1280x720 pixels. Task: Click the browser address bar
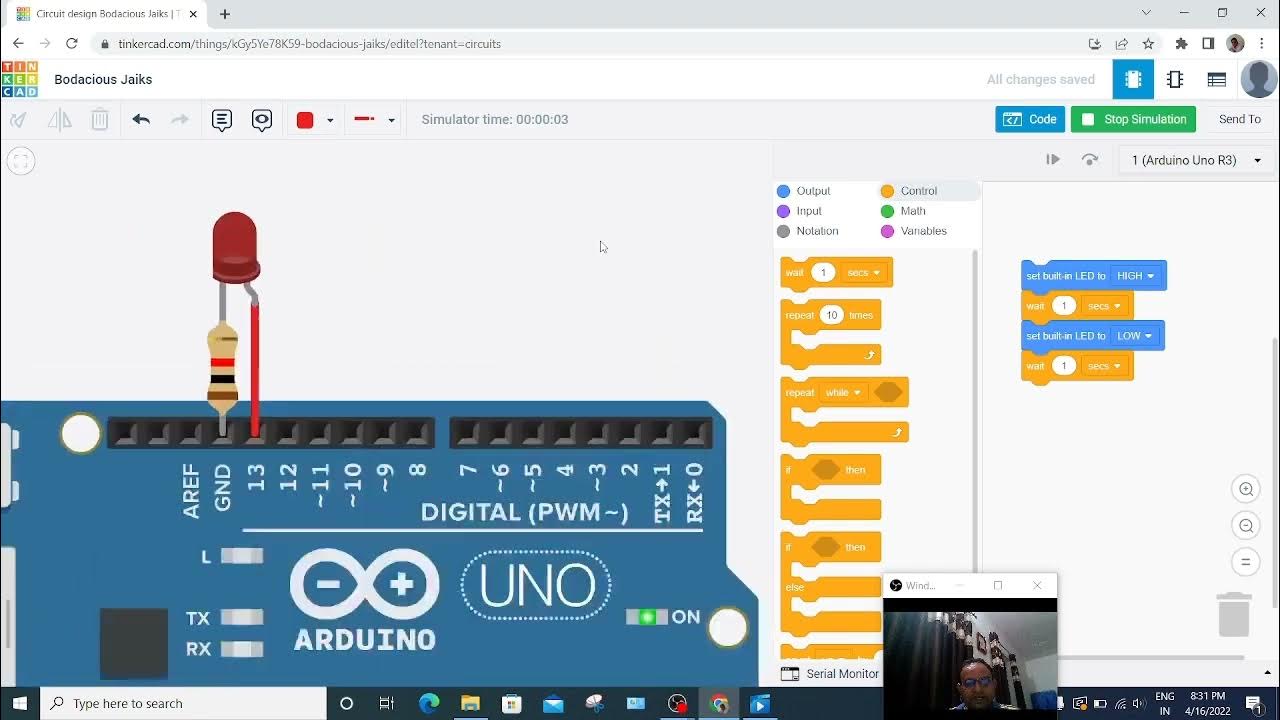click(x=590, y=44)
